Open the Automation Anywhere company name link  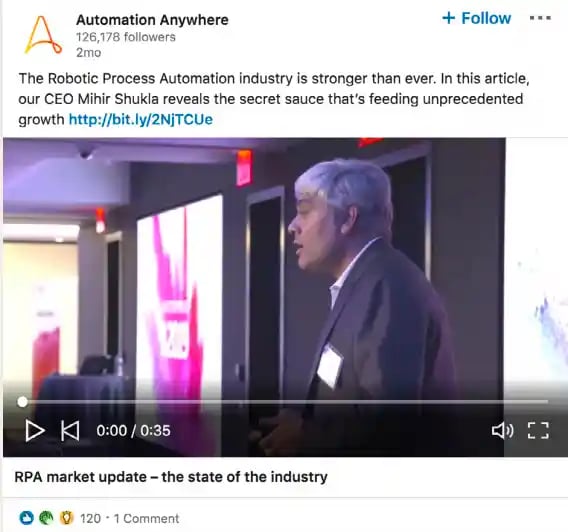[152, 20]
